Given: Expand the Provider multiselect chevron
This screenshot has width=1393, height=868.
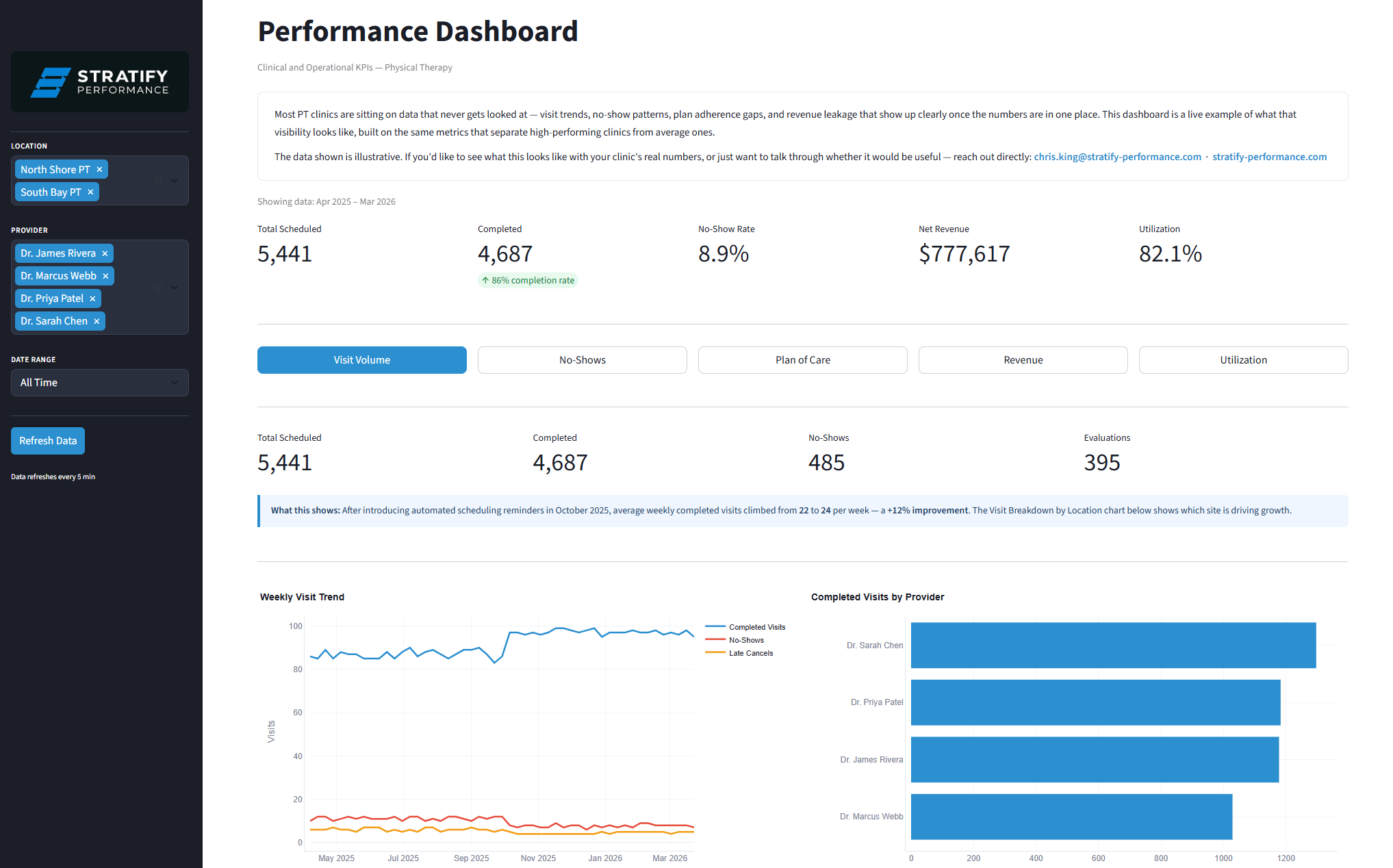Looking at the screenshot, I should coord(175,288).
